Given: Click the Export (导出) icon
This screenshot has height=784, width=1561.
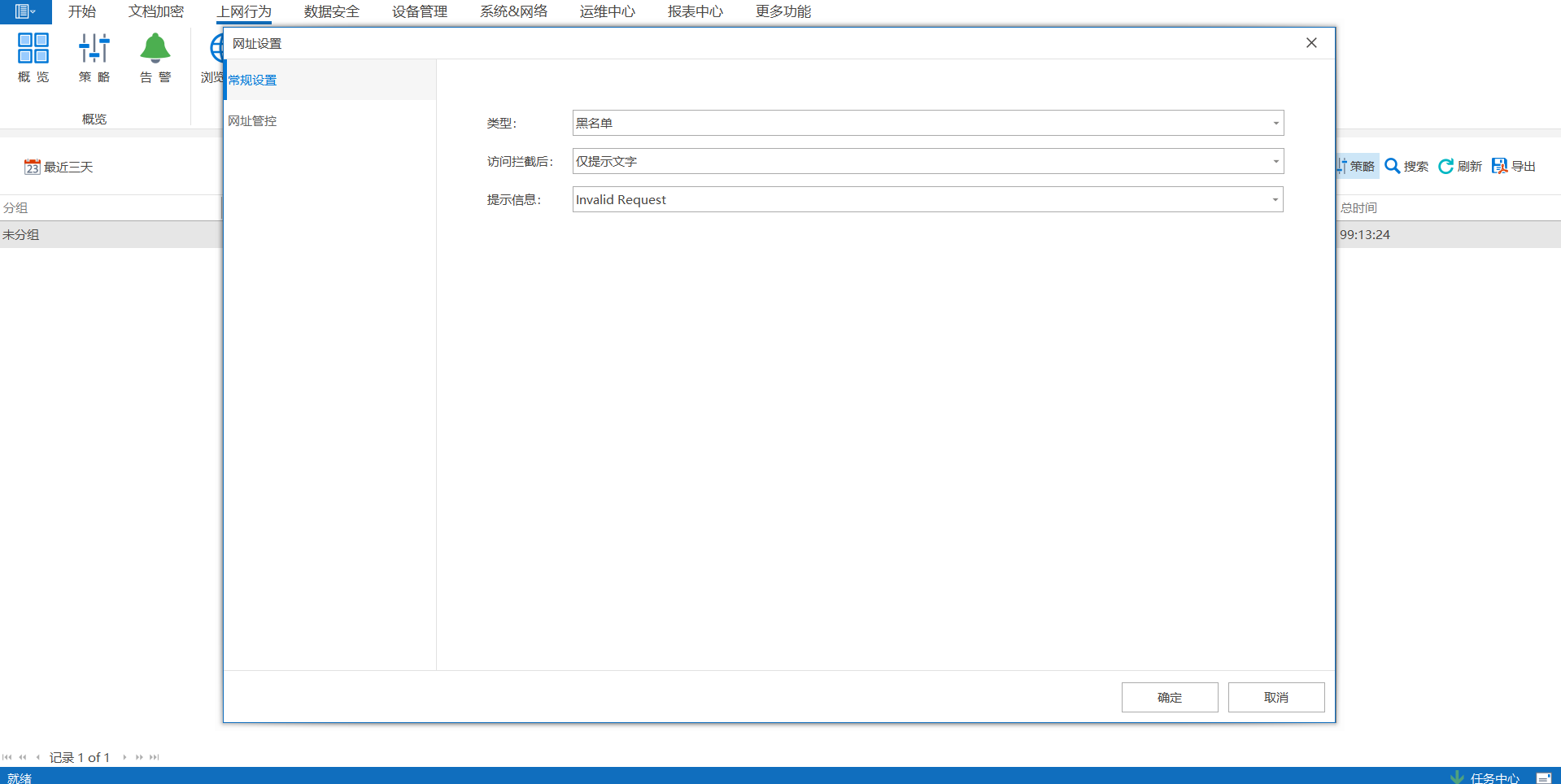Looking at the screenshot, I should 1499,166.
